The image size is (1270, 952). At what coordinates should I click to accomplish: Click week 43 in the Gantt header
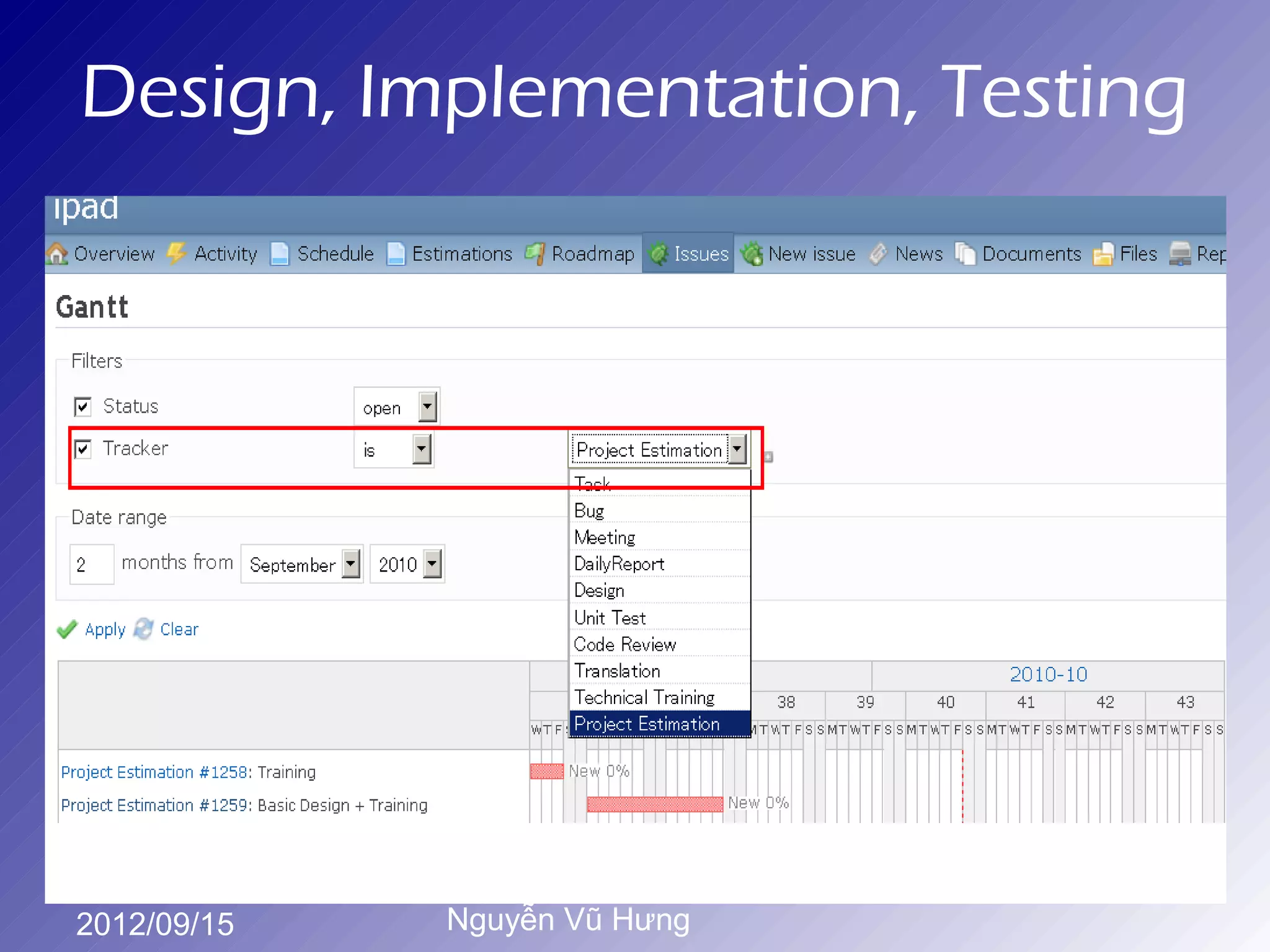[x=1185, y=702]
